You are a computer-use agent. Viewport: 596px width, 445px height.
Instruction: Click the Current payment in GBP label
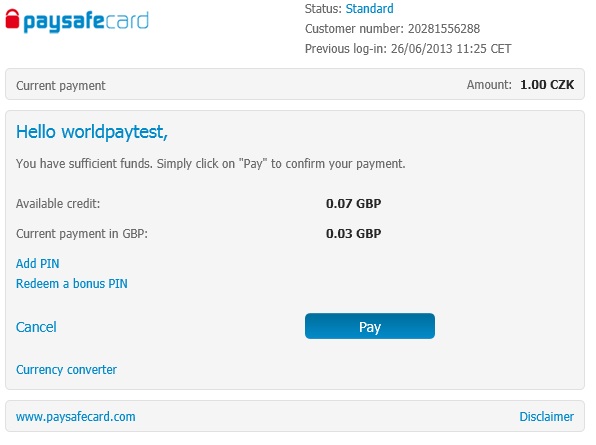pyautogui.click(x=82, y=234)
